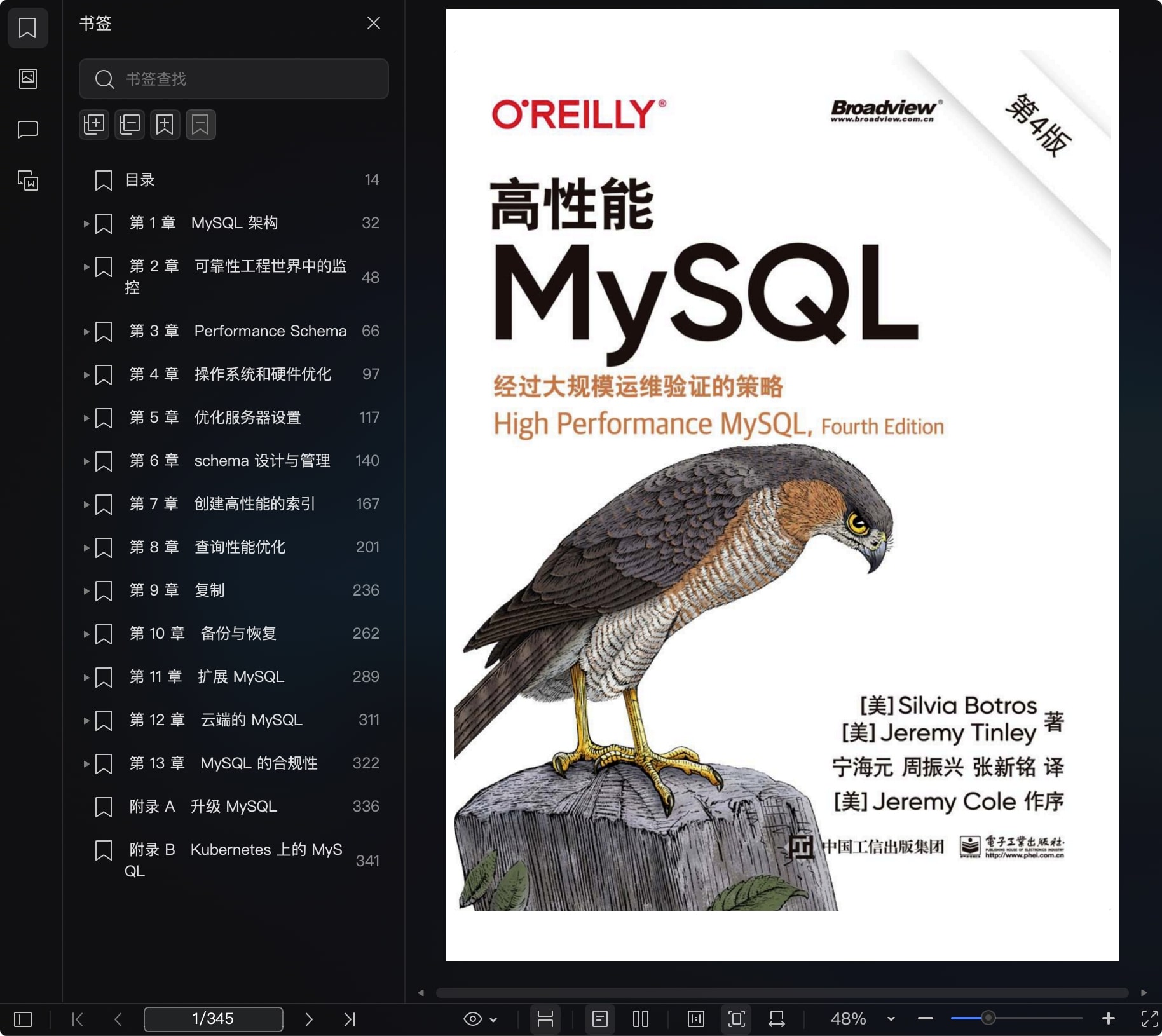Click the zoom slider handle

pos(988,1018)
